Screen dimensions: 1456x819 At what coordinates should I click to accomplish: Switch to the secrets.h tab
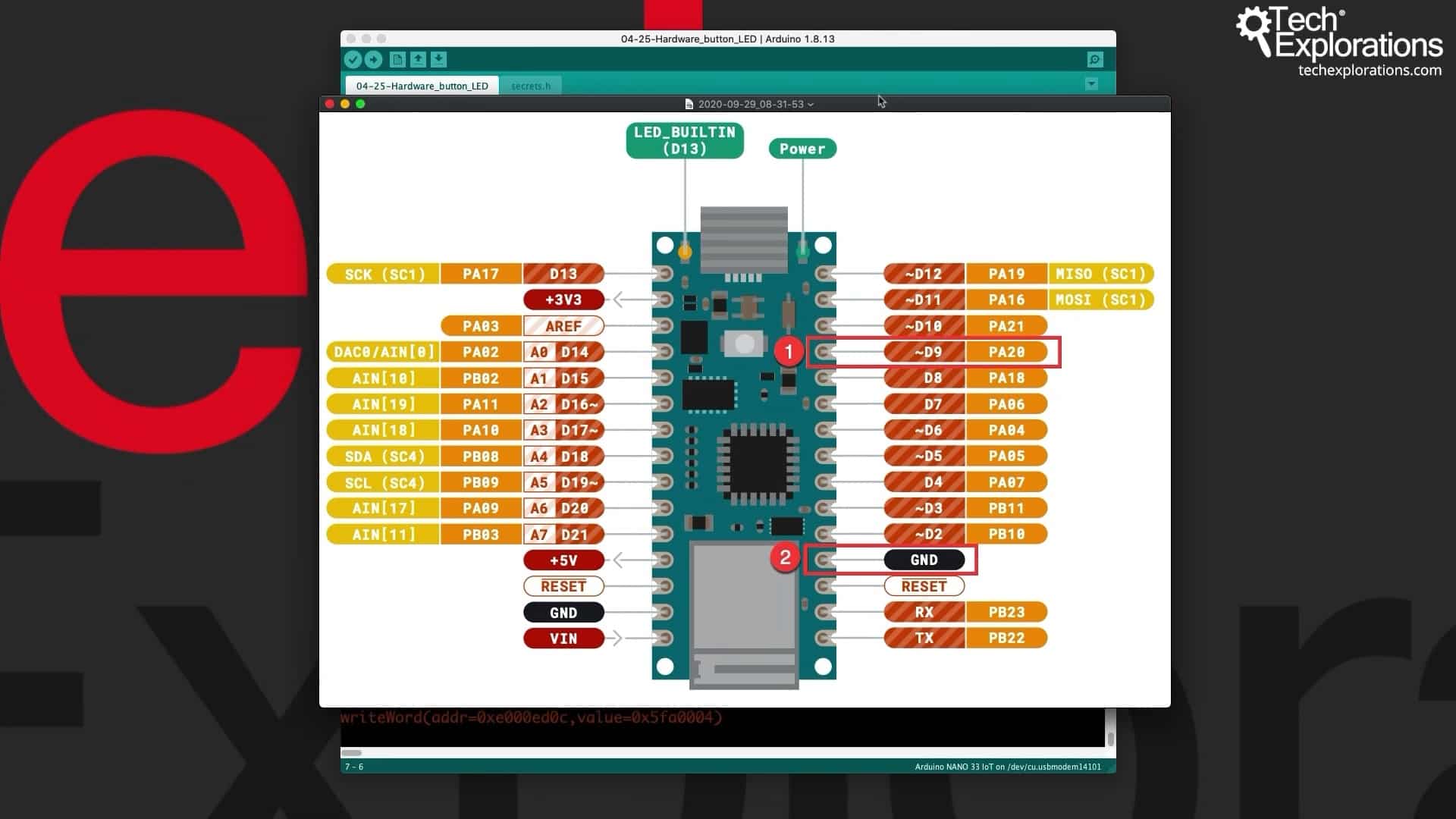click(x=531, y=86)
